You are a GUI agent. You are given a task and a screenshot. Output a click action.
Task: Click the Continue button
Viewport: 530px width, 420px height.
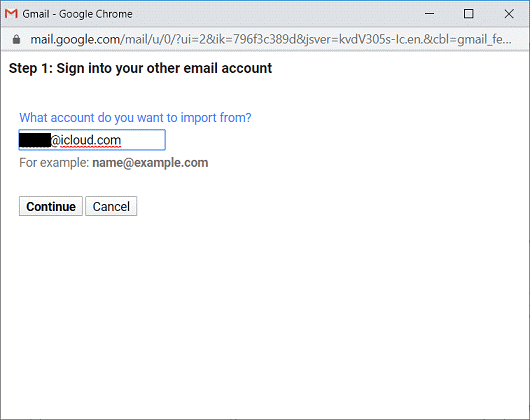click(51, 206)
